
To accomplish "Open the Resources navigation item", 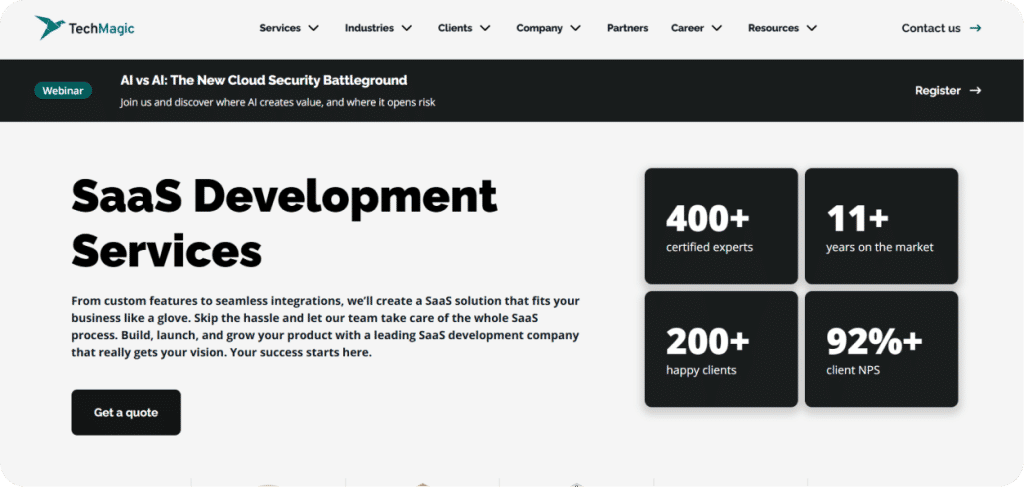I will 773,28.
